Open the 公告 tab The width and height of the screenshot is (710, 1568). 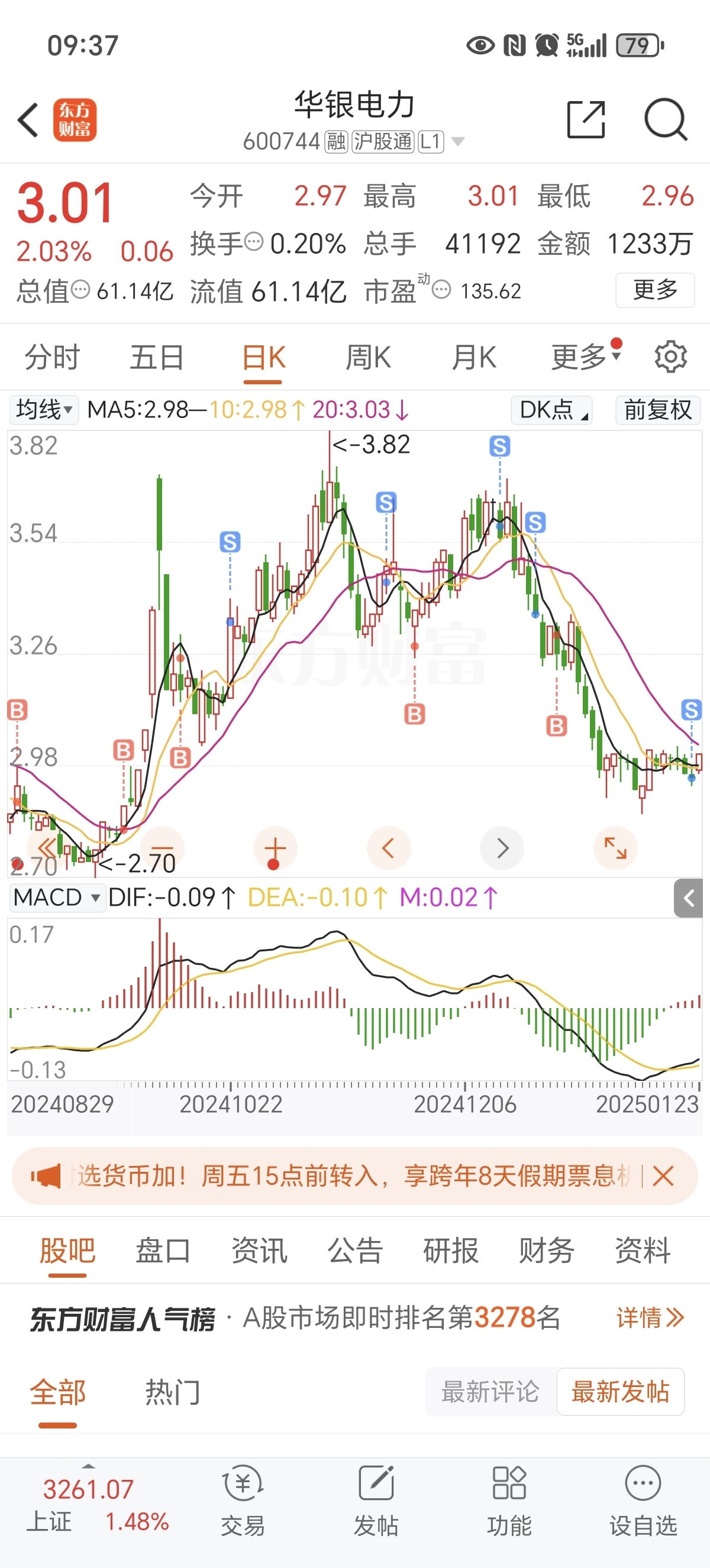click(x=355, y=1250)
